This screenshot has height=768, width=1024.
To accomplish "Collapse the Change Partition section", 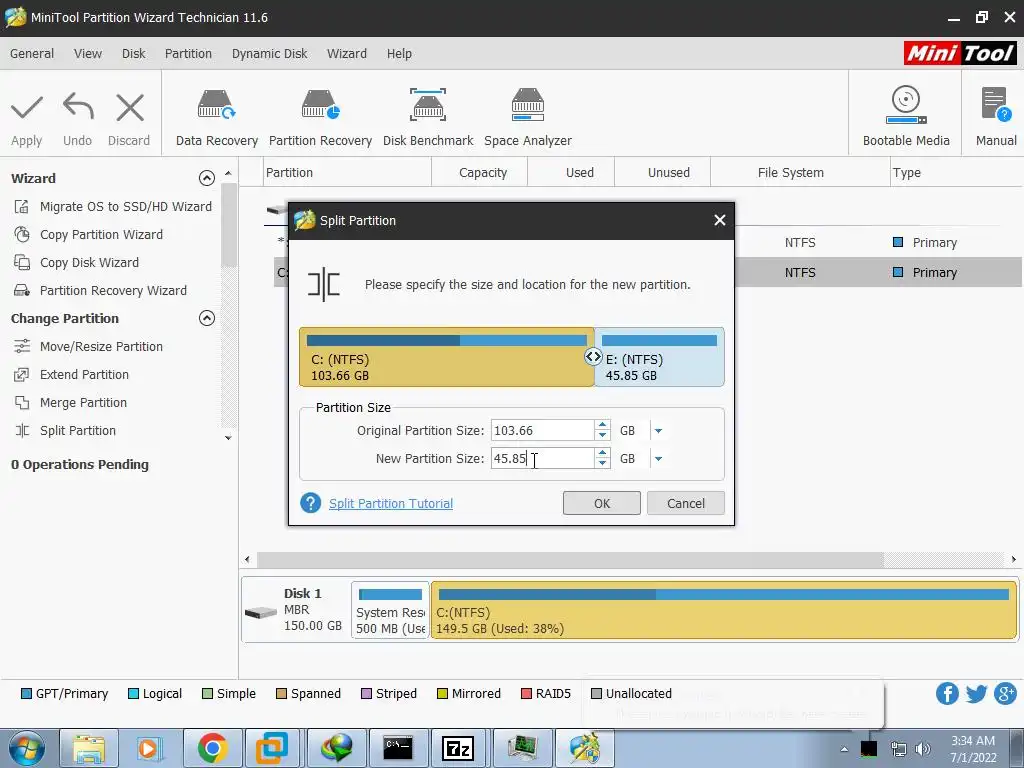I will pos(206,318).
